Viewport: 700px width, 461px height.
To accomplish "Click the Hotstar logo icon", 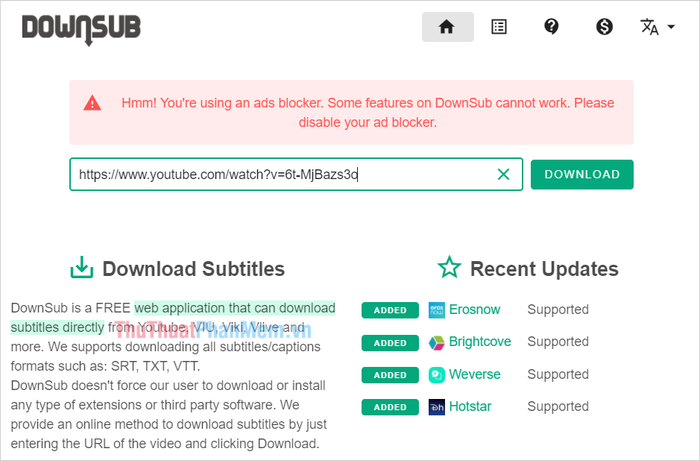I will pyautogui.click(x=436, y=407).
